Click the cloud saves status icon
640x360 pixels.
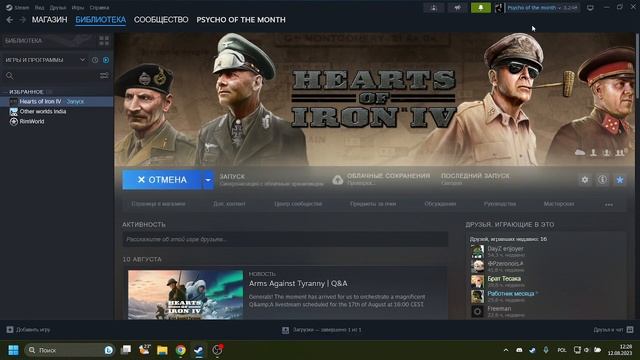tap(338, 180)
